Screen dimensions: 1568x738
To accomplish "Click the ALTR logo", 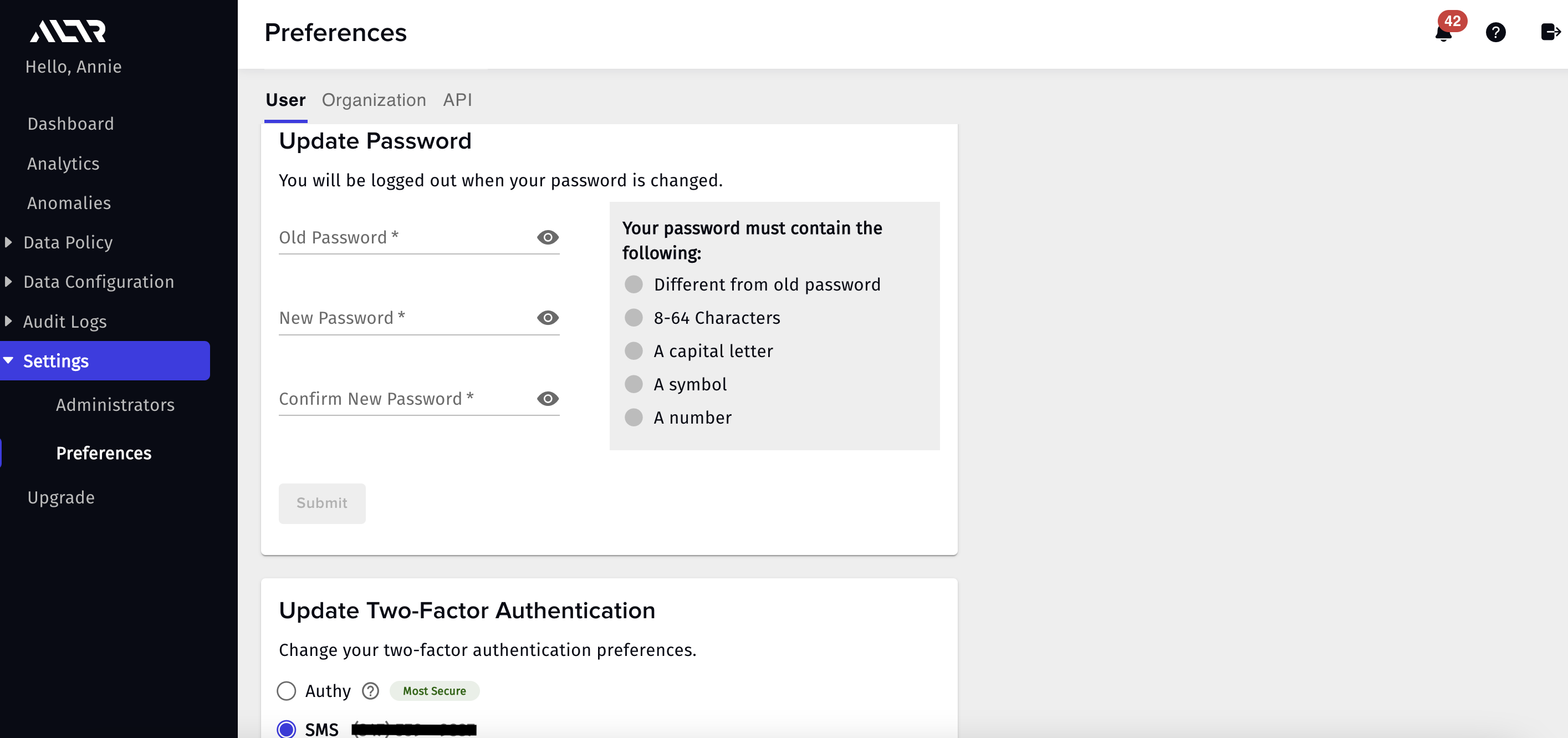I will pos(68,31).
